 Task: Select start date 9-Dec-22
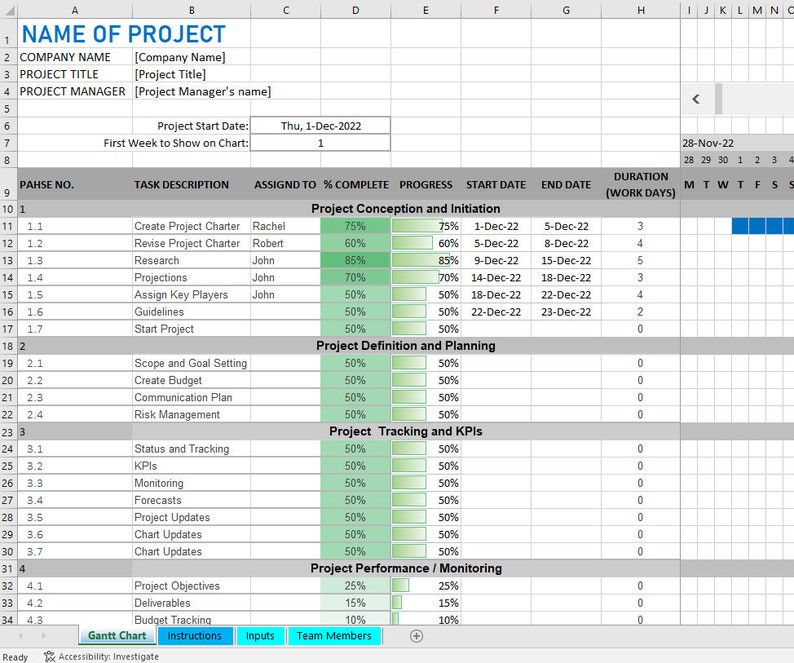click(x=496, y=260)
